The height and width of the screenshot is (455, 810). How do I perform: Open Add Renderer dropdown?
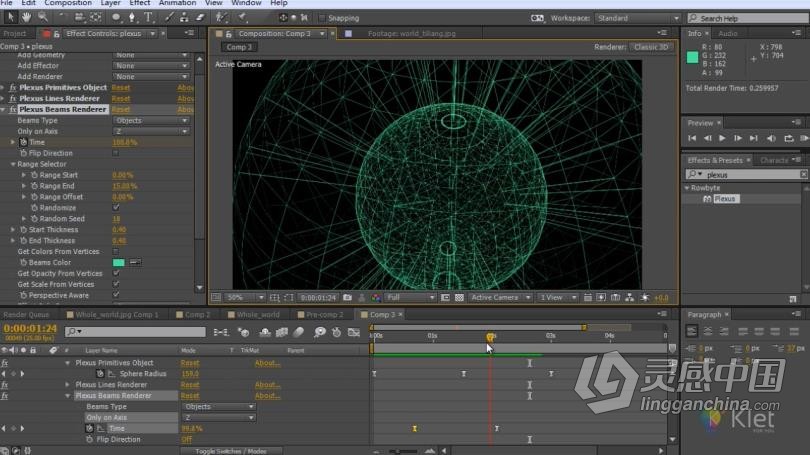point(151,76)
